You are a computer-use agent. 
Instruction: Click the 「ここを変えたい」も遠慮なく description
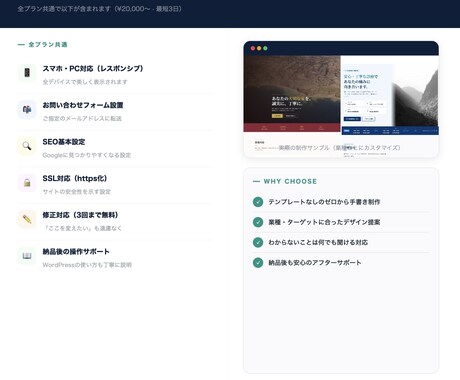click(82, 228)
